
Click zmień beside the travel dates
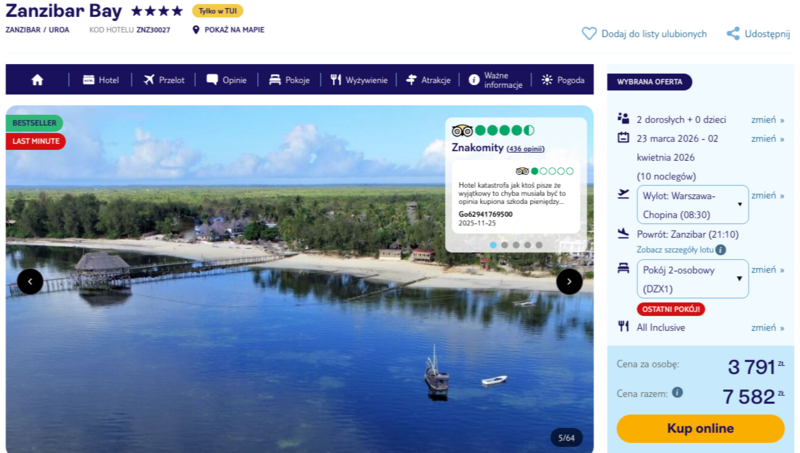766,139
